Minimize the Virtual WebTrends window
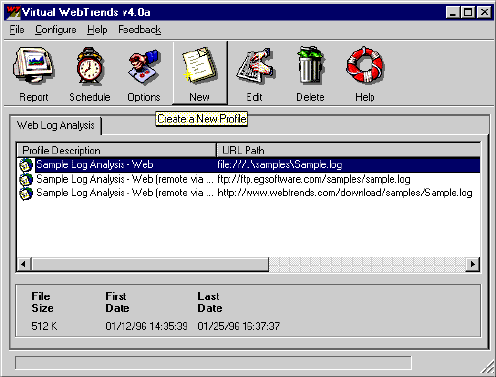This screenshot has height=377, width=496. pyautogui.click(x=452, y=13)
